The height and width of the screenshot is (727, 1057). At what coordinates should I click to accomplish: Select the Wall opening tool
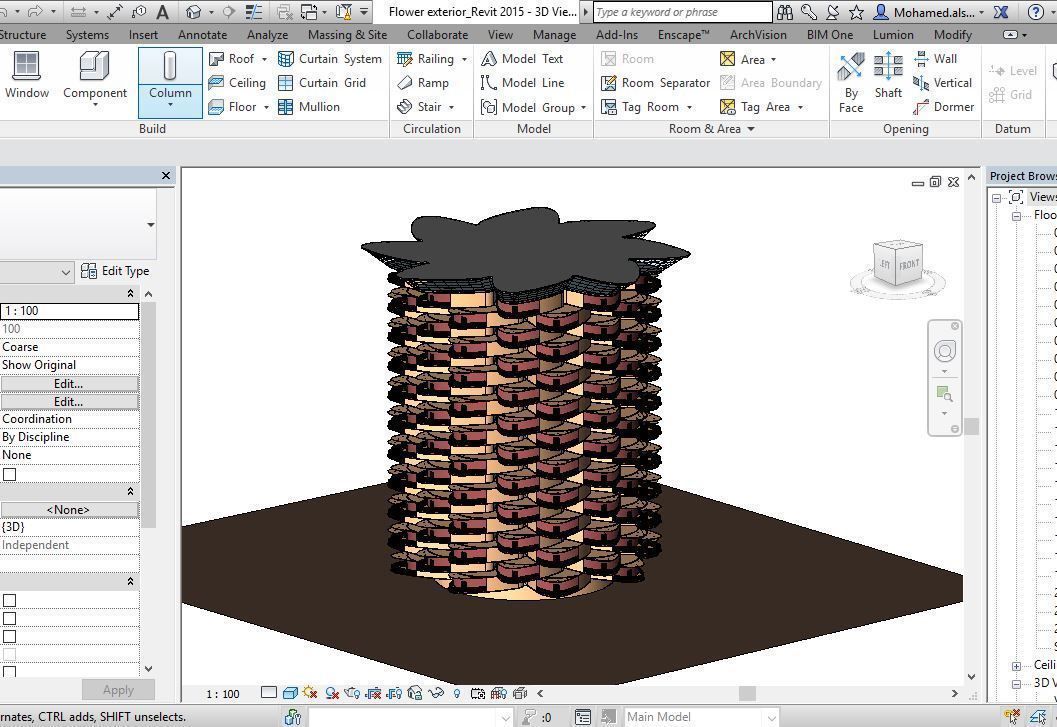coord(935,59)
